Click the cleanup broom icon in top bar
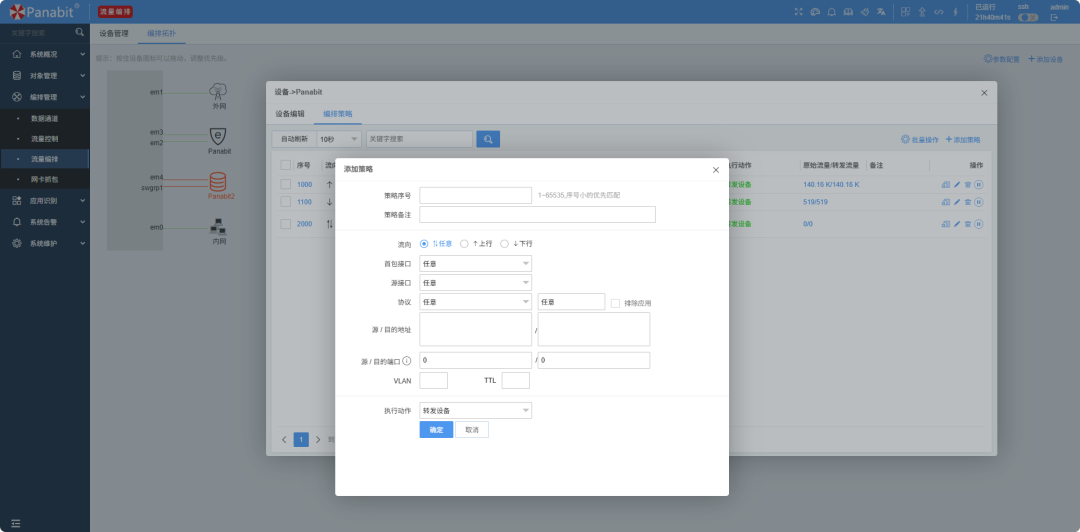Image resolution: width=1080 pixels, height=532 pixels. coord(864,12)
